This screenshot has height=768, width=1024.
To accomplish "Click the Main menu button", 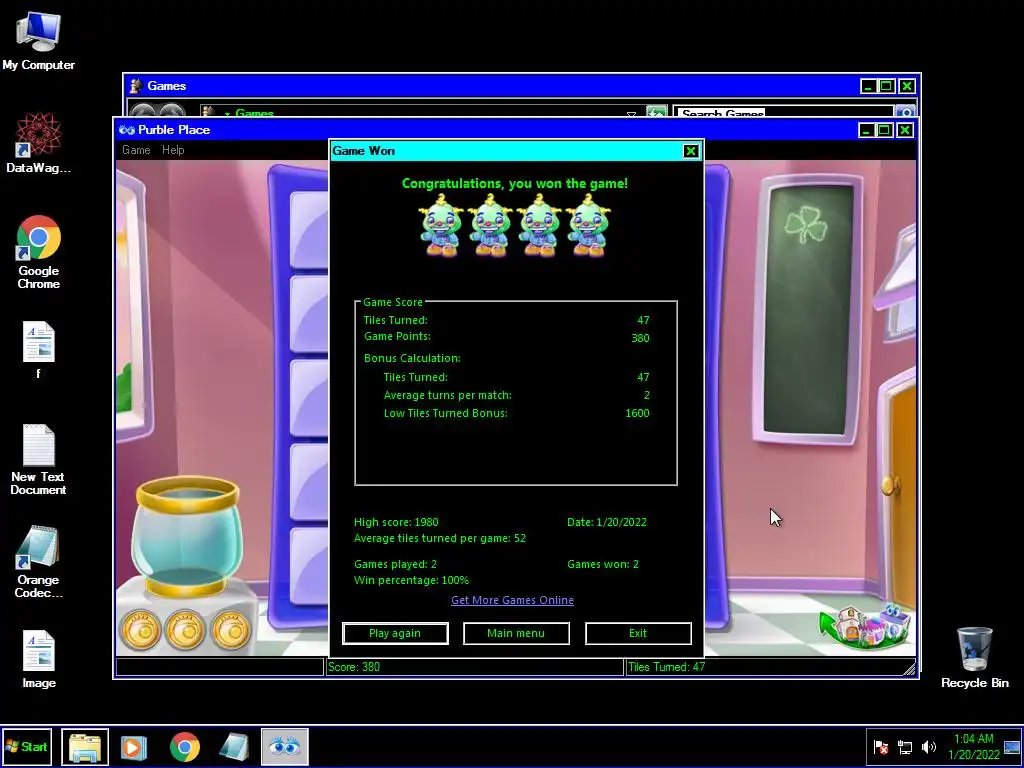I will (x=516, y=633).
